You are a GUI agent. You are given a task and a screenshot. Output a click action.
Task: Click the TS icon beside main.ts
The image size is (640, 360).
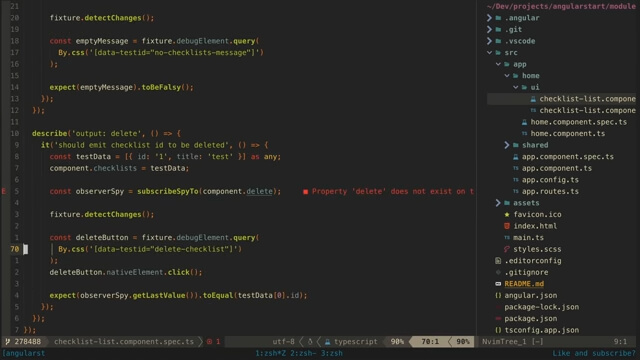(507, 237)
